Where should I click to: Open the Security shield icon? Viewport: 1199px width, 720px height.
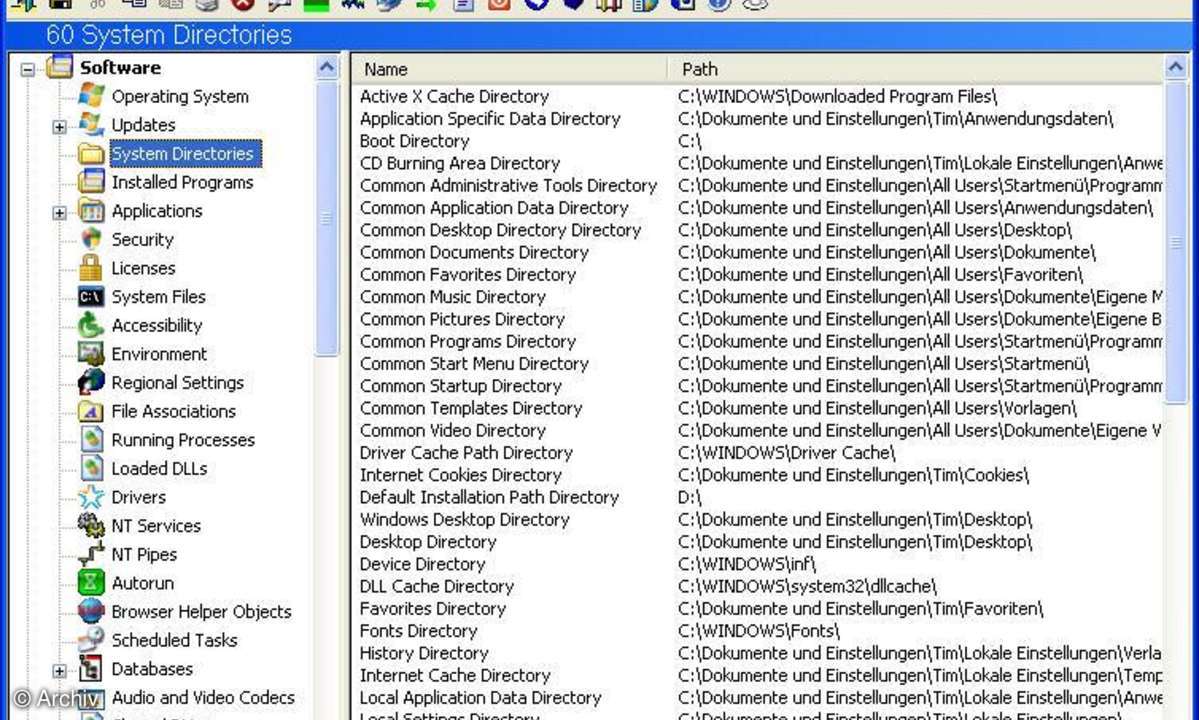(x=91, y=239)
